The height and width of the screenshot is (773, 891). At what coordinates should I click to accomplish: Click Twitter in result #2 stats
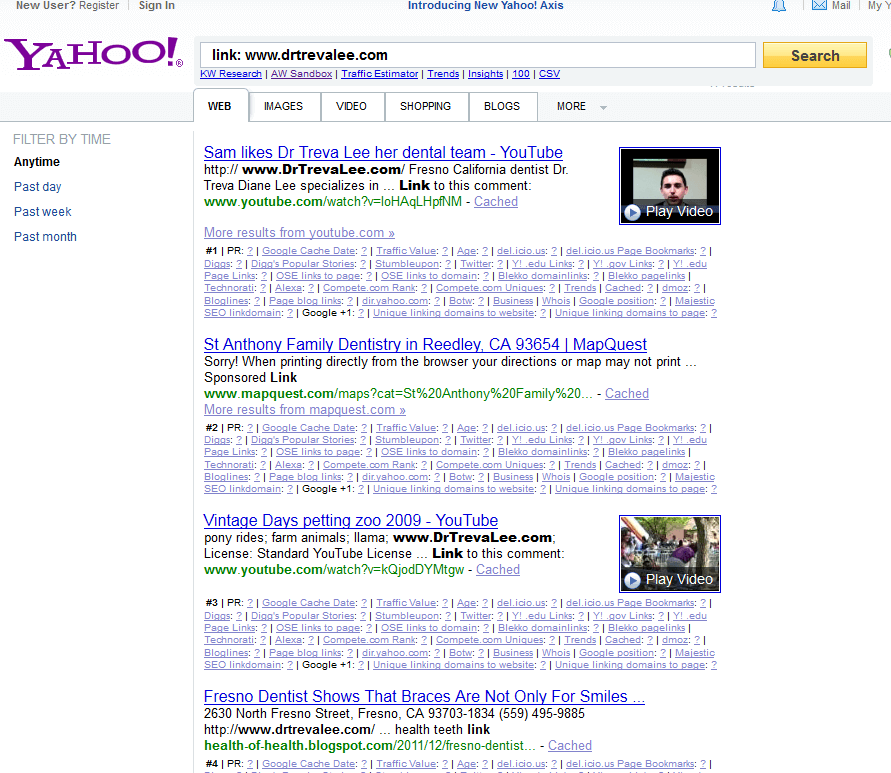476,440
